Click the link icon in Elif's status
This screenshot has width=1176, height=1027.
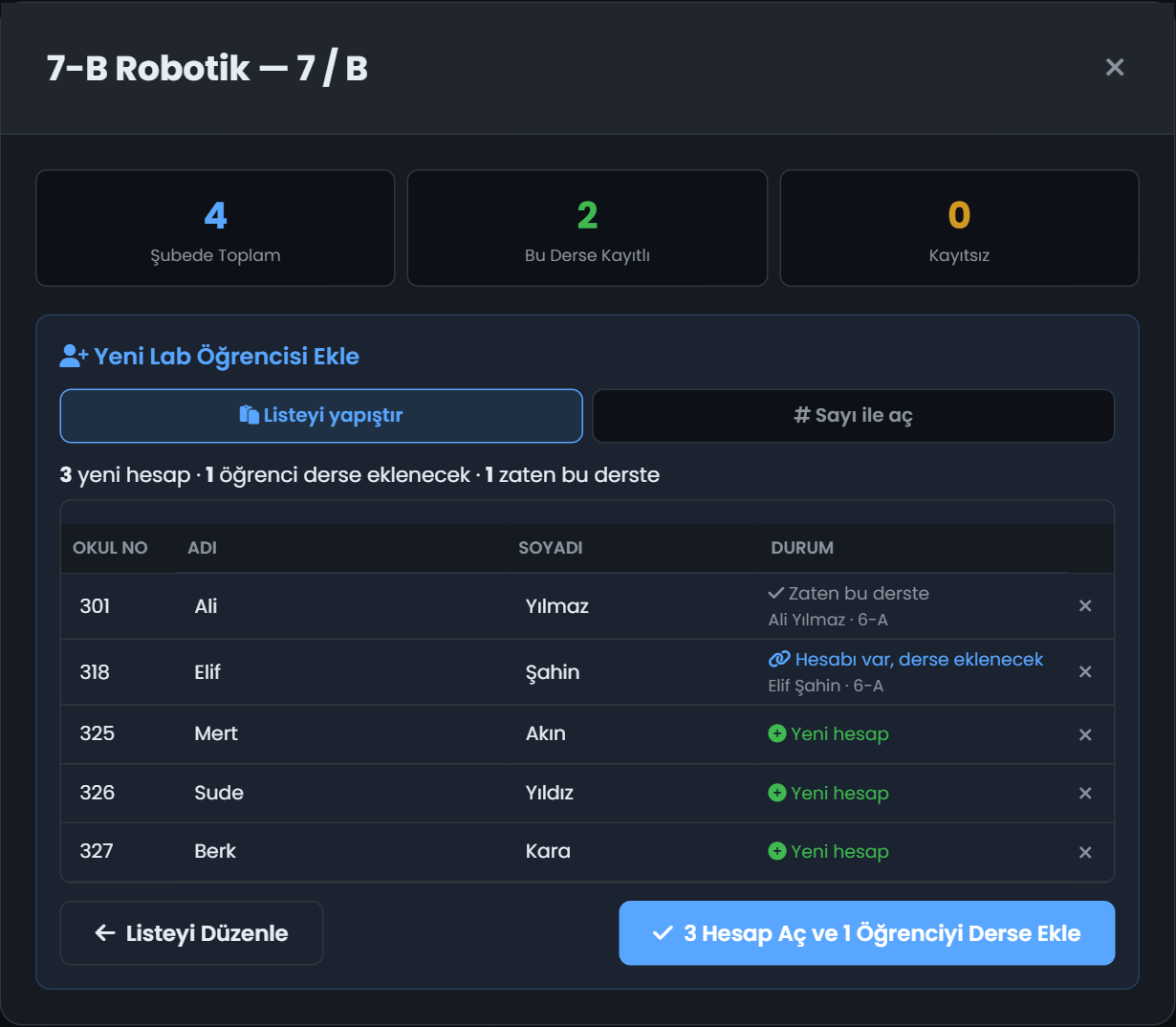779,659
